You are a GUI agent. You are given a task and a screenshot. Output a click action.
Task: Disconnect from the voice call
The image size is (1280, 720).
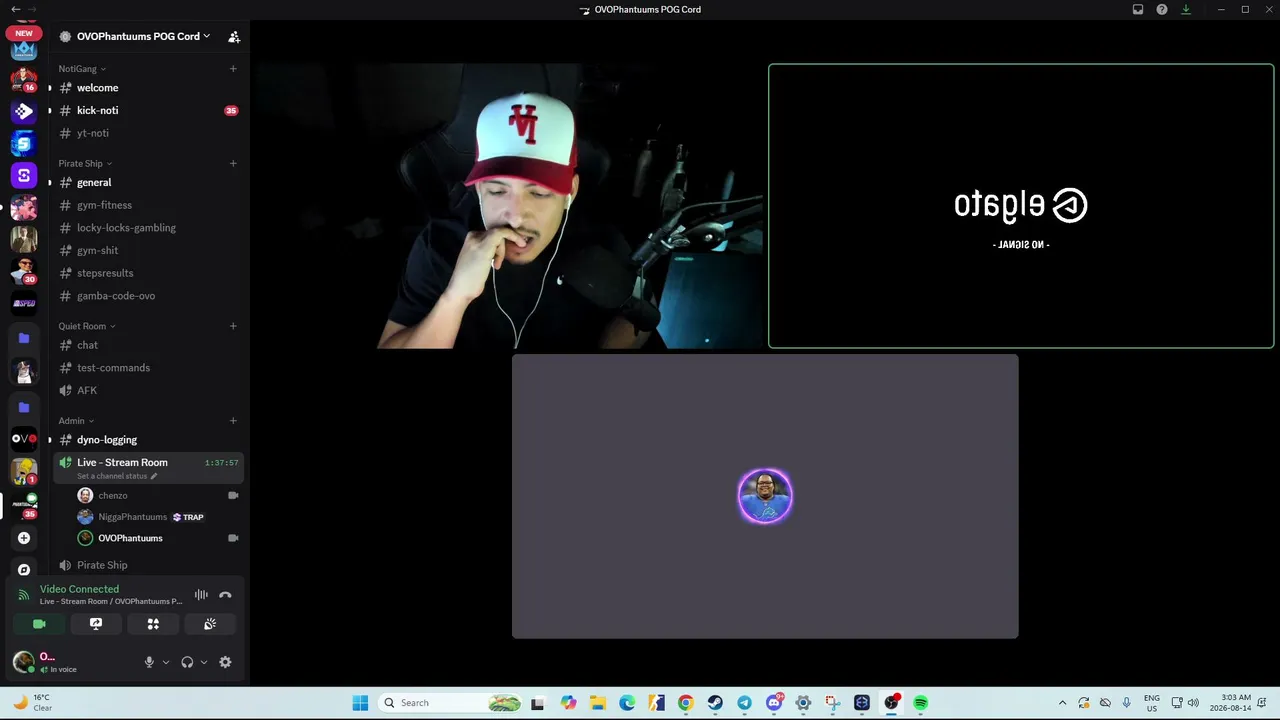click(225, 595)
